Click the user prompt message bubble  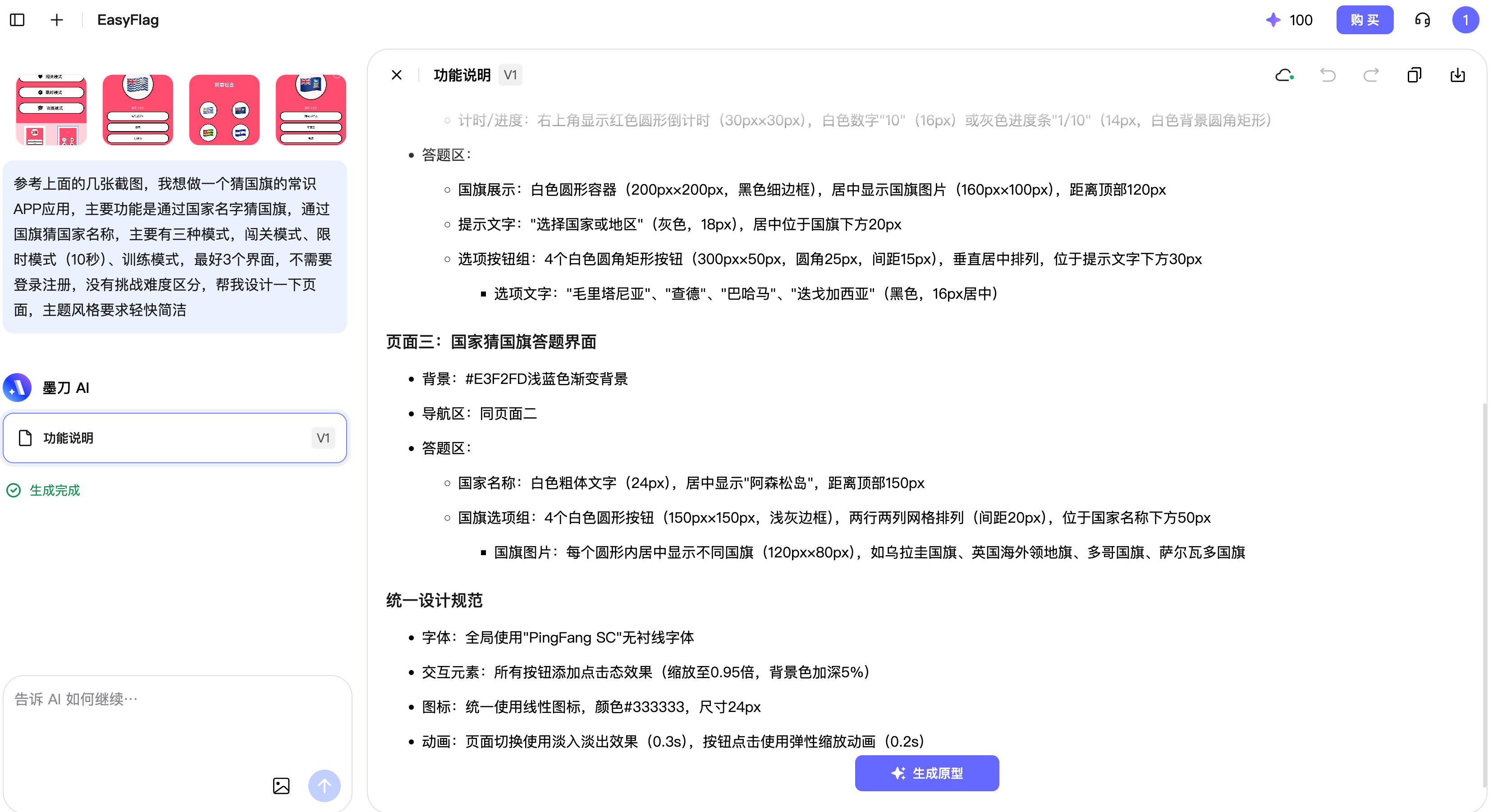(x=175, y=246)
